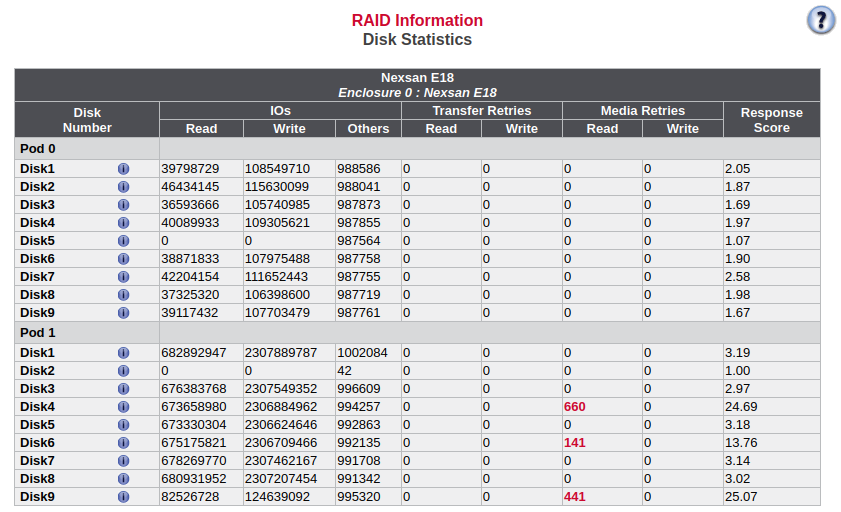The image size is (841, 512).
Task: Click info icon for Pod 1 Disk6
Action: point(123,443)
